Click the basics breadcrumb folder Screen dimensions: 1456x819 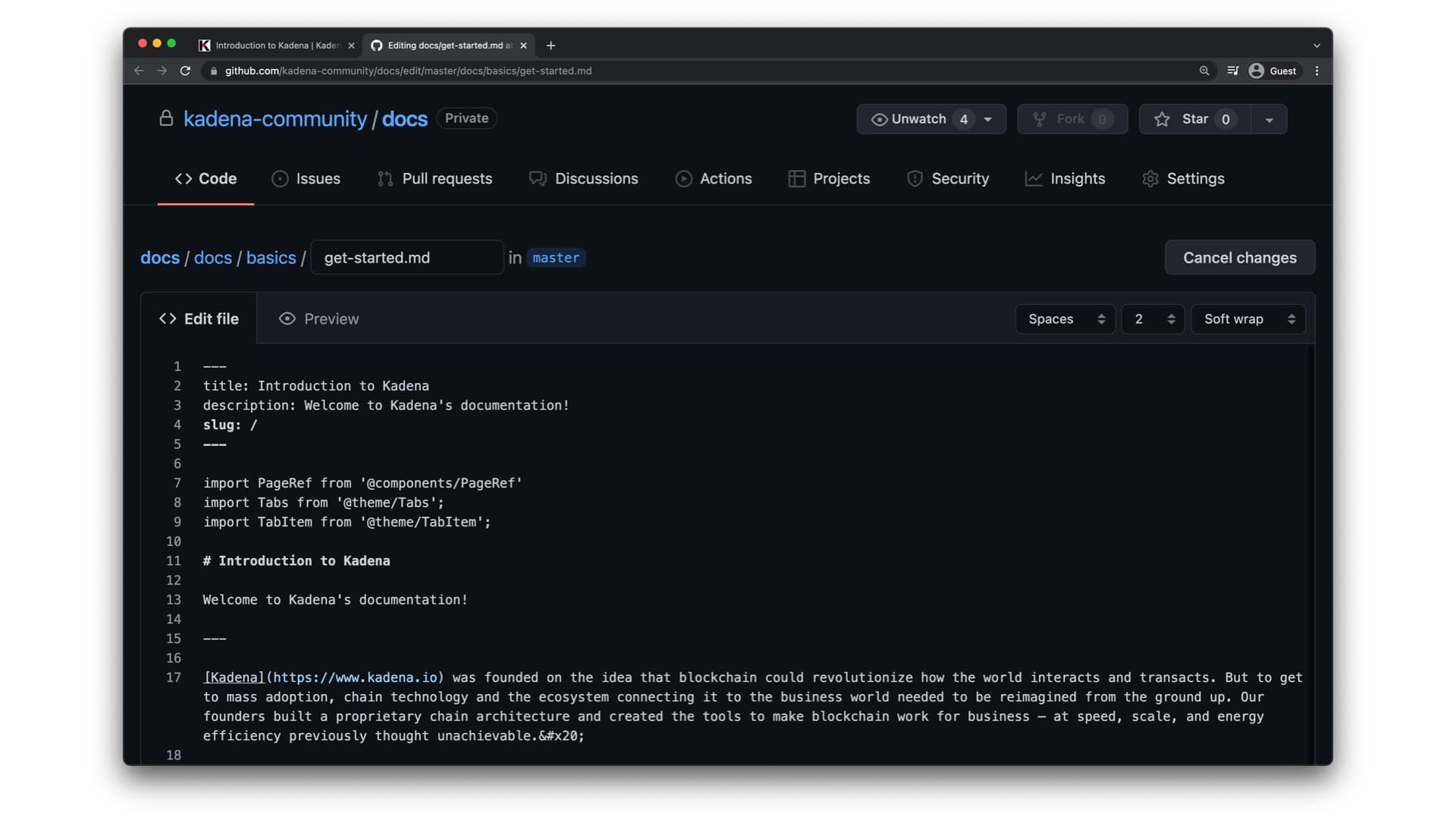click(271, 258)
